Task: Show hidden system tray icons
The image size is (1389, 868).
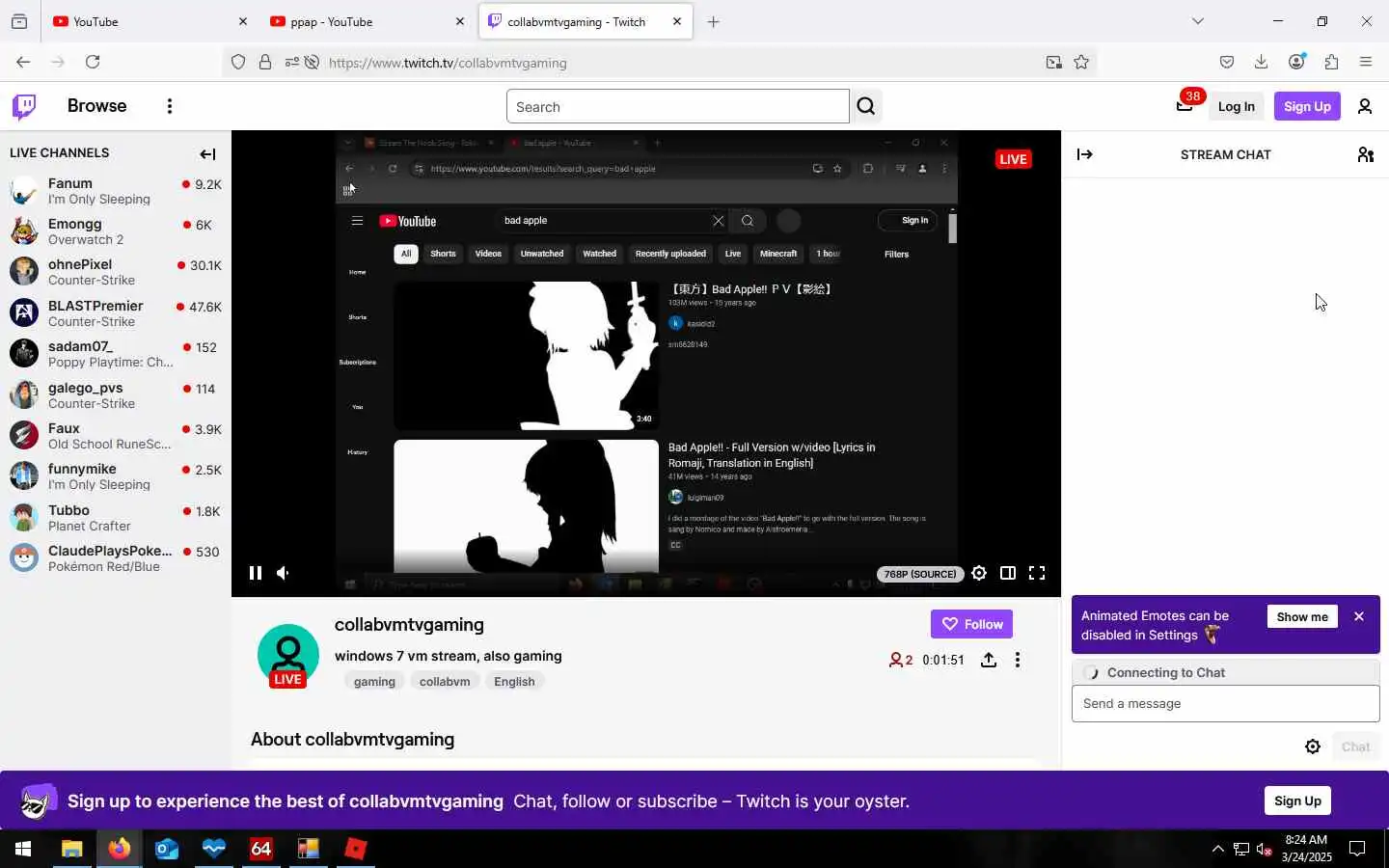Action: pos(1217,849)
